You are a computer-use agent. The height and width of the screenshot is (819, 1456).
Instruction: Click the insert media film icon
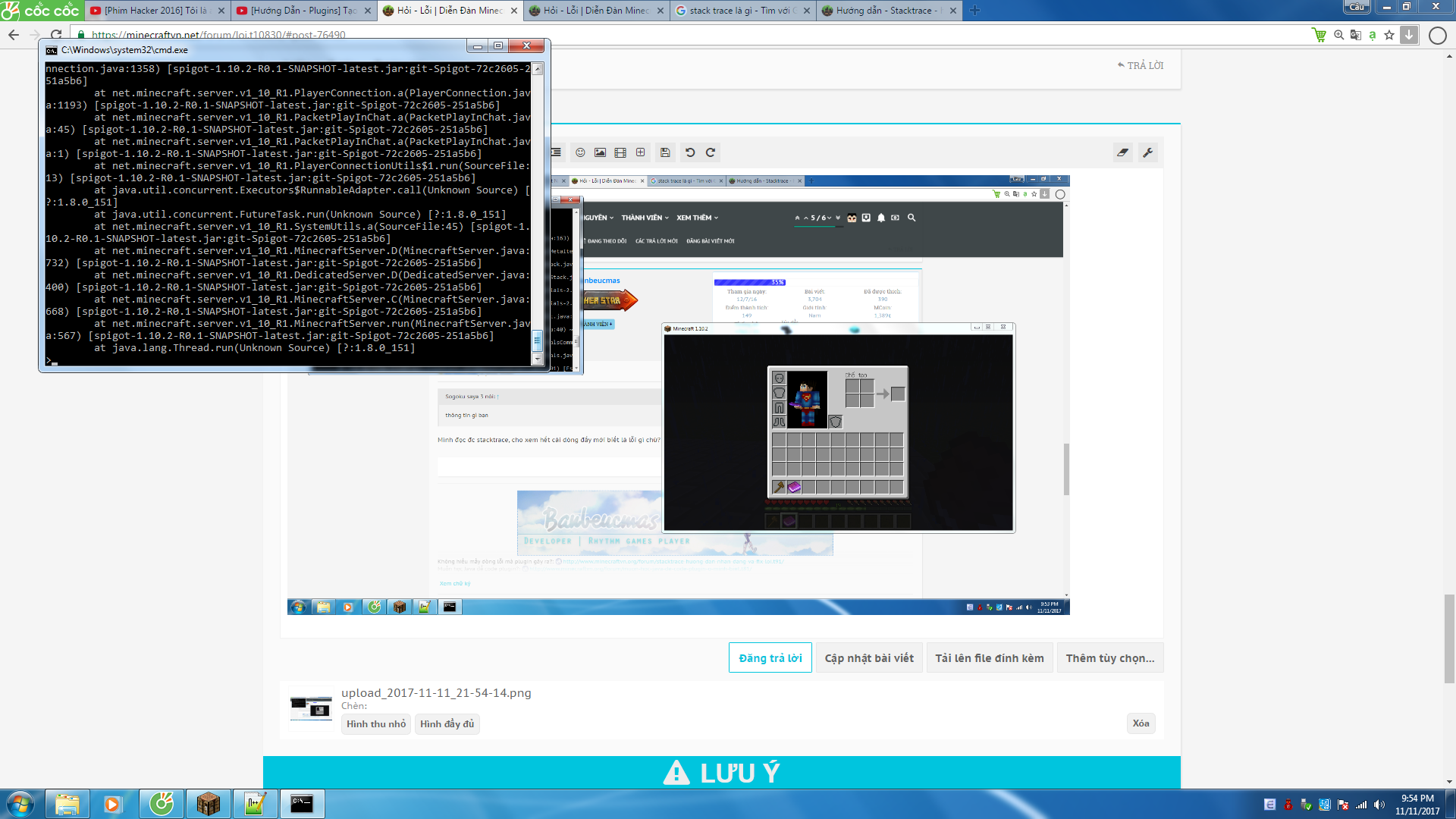620,152
